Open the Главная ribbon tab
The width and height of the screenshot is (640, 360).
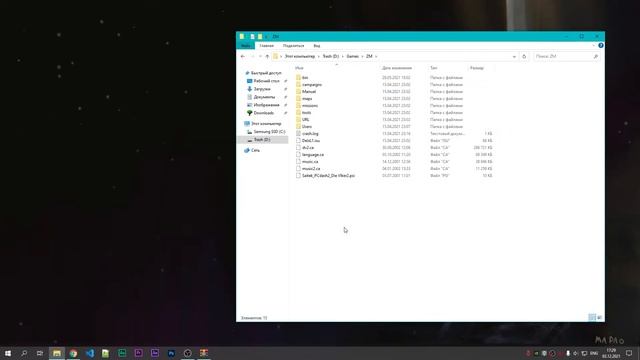pos(267,46)
